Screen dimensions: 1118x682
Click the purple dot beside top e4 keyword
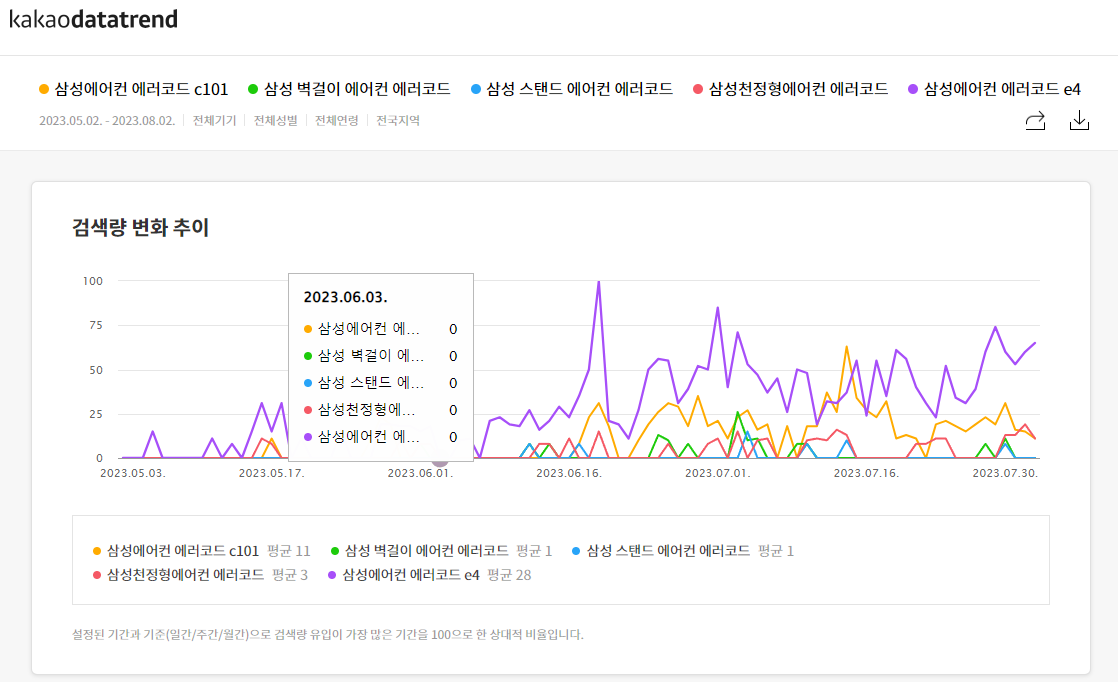[913, 89]
